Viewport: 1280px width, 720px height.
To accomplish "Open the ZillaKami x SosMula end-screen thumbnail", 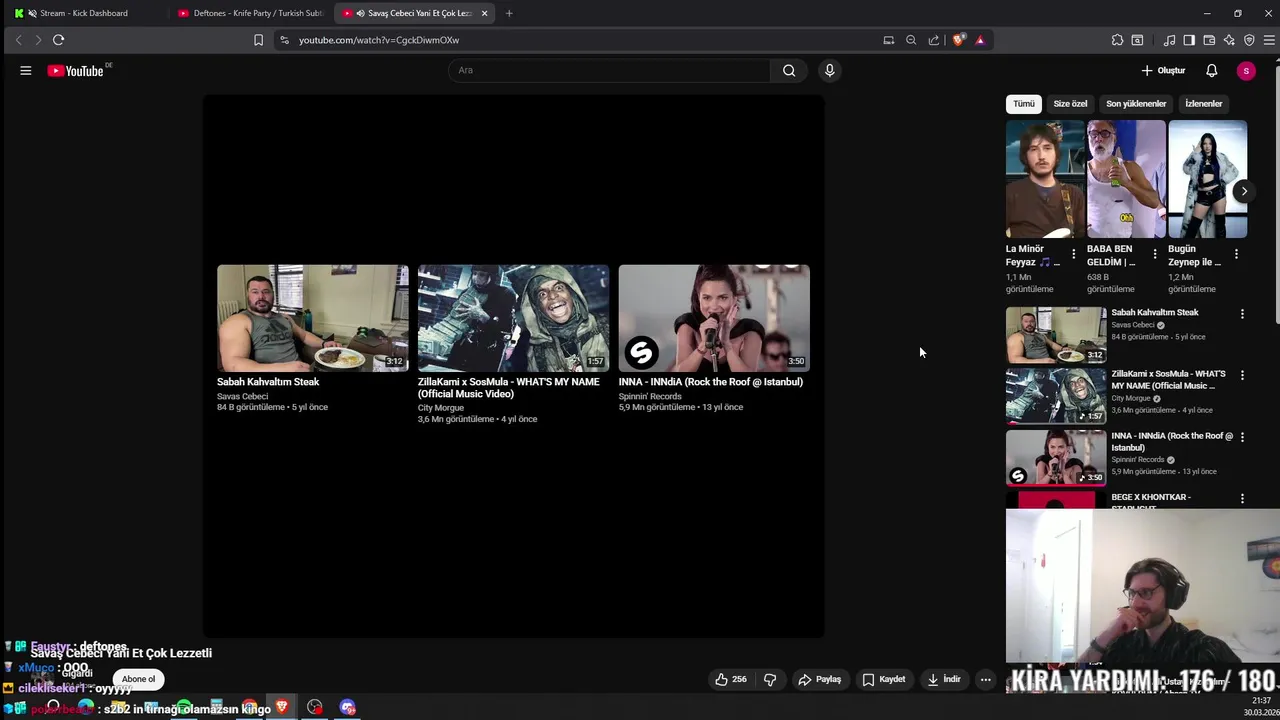I will [x=513, y=318].
